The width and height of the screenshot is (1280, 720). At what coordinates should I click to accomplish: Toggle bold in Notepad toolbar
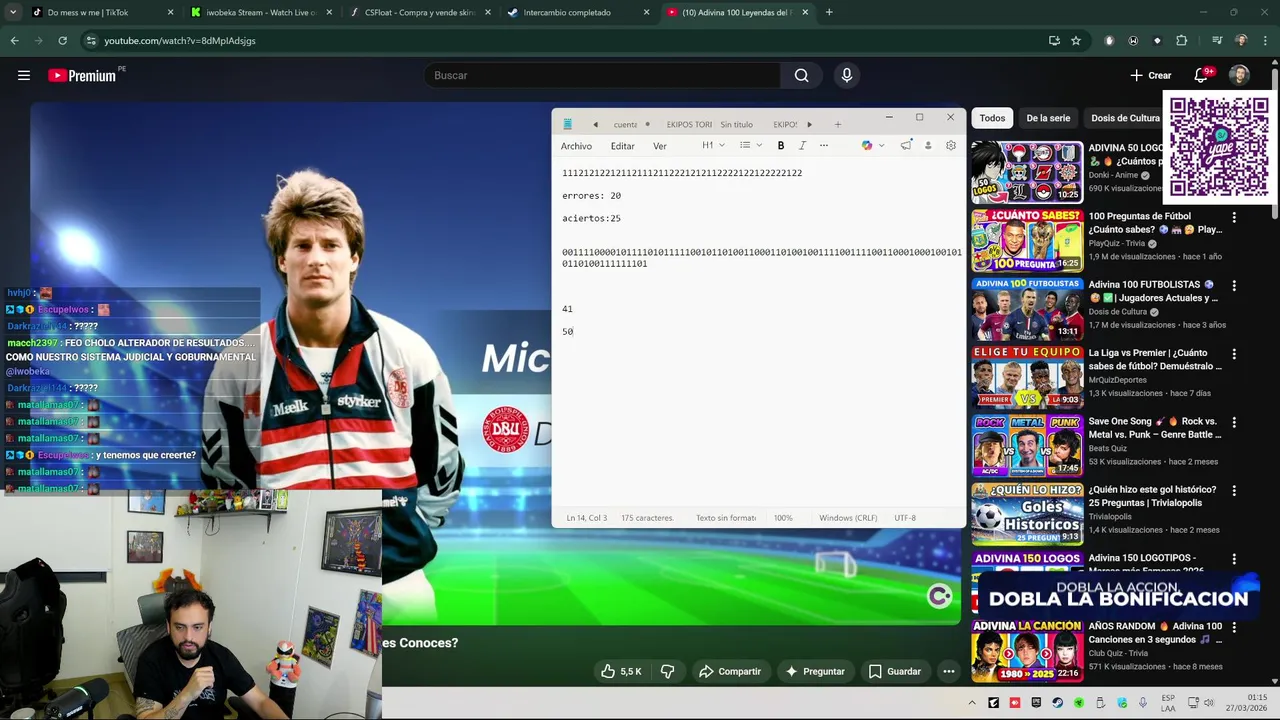coord(781,145)
